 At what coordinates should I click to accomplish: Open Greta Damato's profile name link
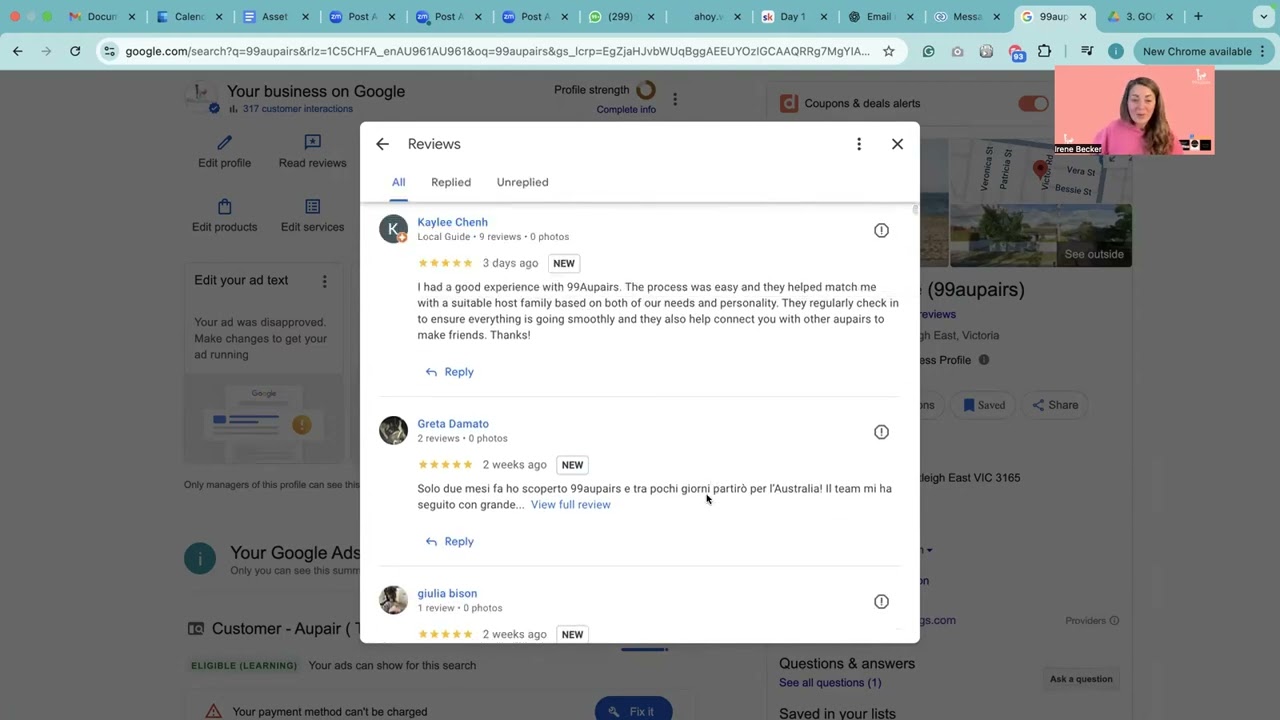(453, 424)
